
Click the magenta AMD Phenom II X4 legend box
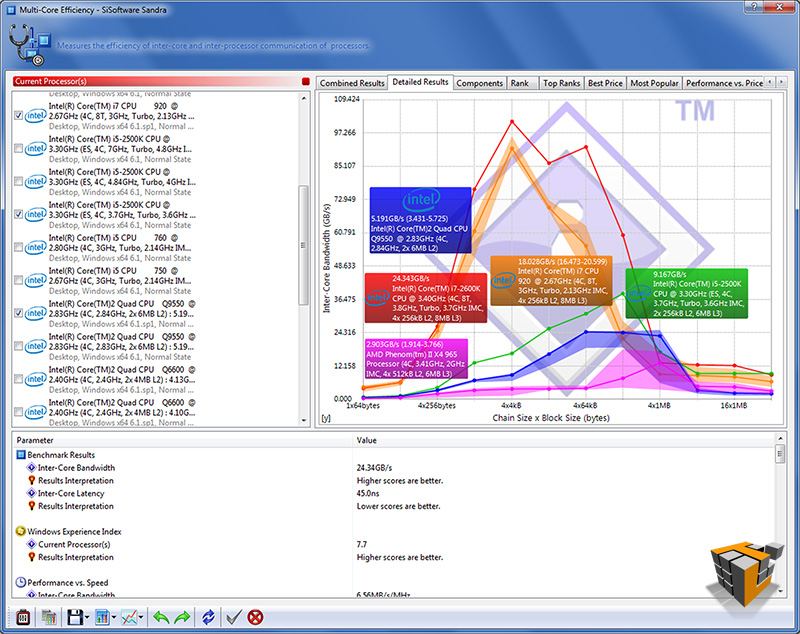tap(416, 359)
